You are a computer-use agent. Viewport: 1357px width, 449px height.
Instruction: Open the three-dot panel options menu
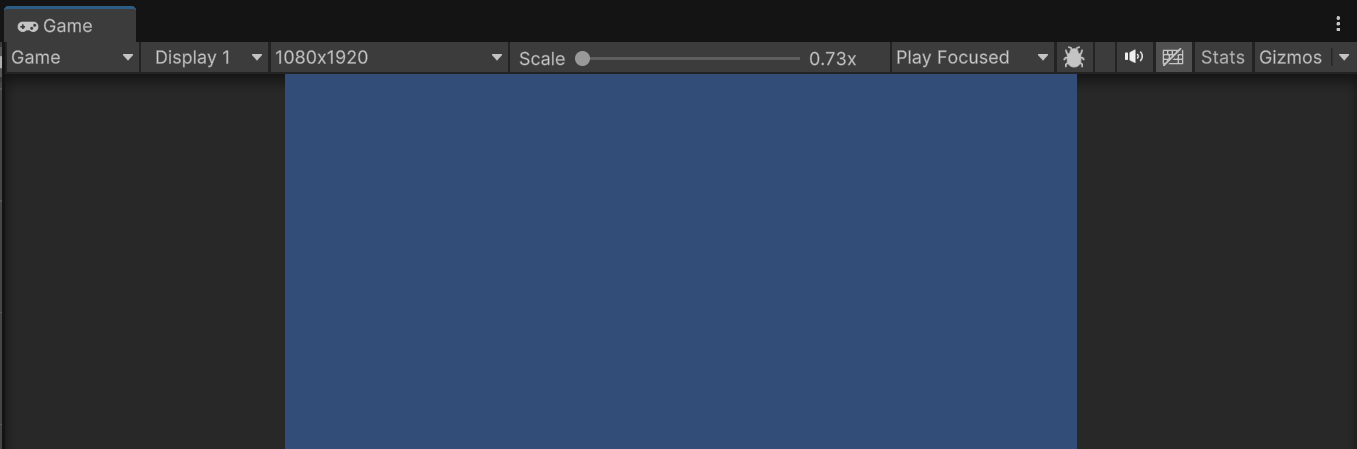(x=1338, y=24)
